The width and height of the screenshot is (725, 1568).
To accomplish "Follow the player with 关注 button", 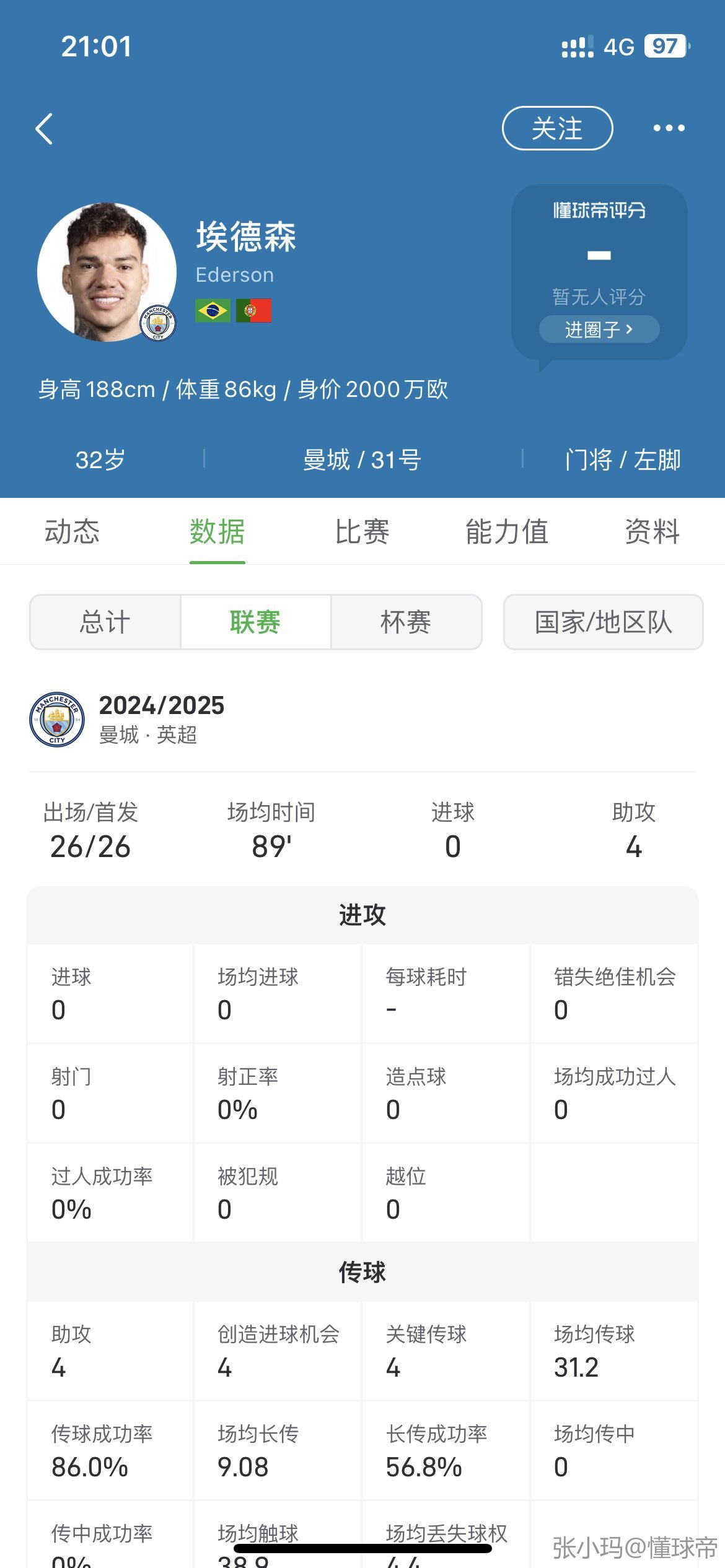I will point(557,128).
